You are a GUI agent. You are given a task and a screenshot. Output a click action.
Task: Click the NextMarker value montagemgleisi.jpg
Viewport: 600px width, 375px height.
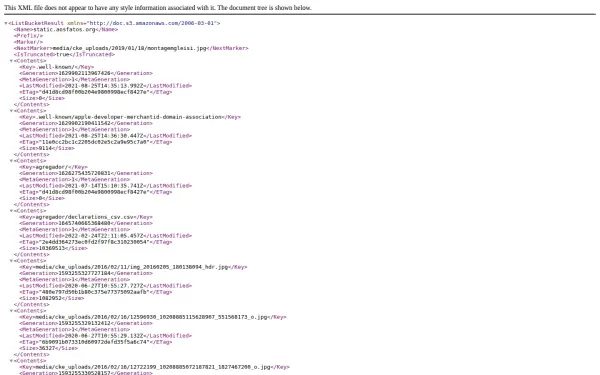pyautogui.click(x=129, y=48)
